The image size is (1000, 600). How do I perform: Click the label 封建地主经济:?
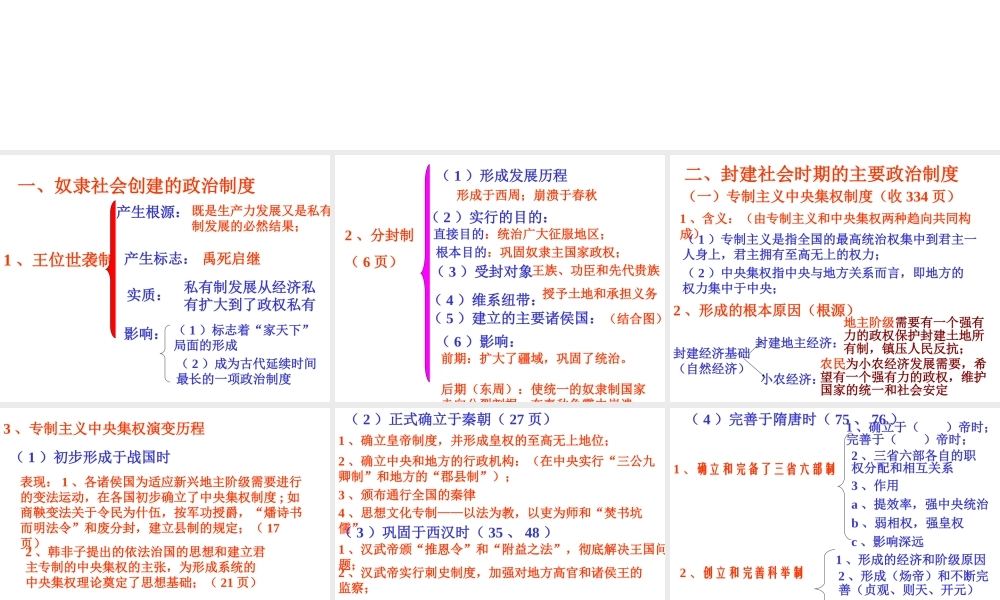797,343
